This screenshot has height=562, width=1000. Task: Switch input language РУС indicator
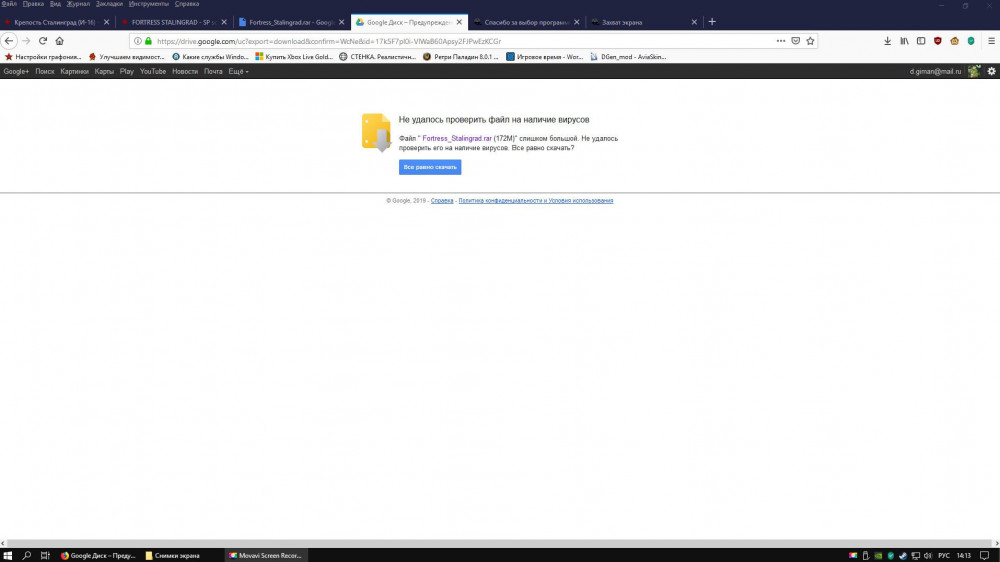click(944, 556)
